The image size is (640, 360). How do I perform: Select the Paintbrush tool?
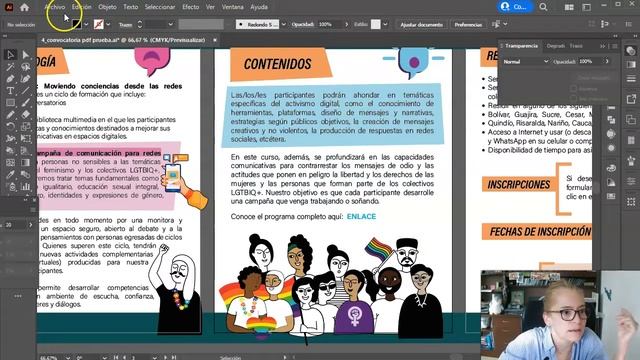click(x=26, y=102)
